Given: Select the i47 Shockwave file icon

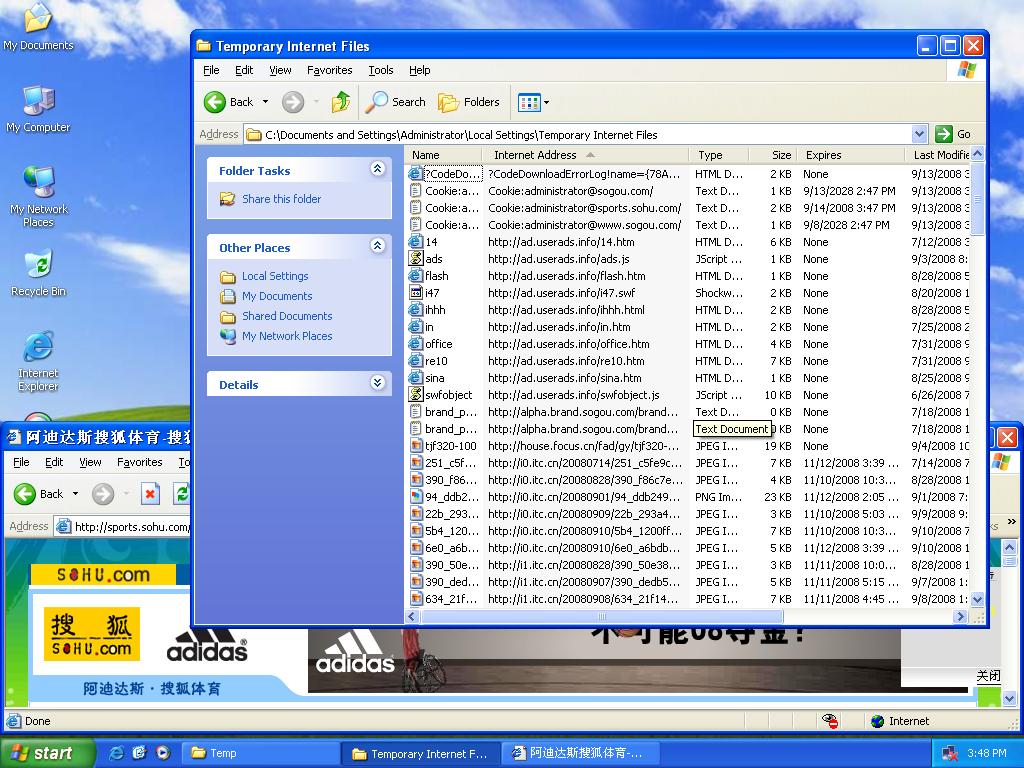Looking at the screenshot, I should pos(416,293).
